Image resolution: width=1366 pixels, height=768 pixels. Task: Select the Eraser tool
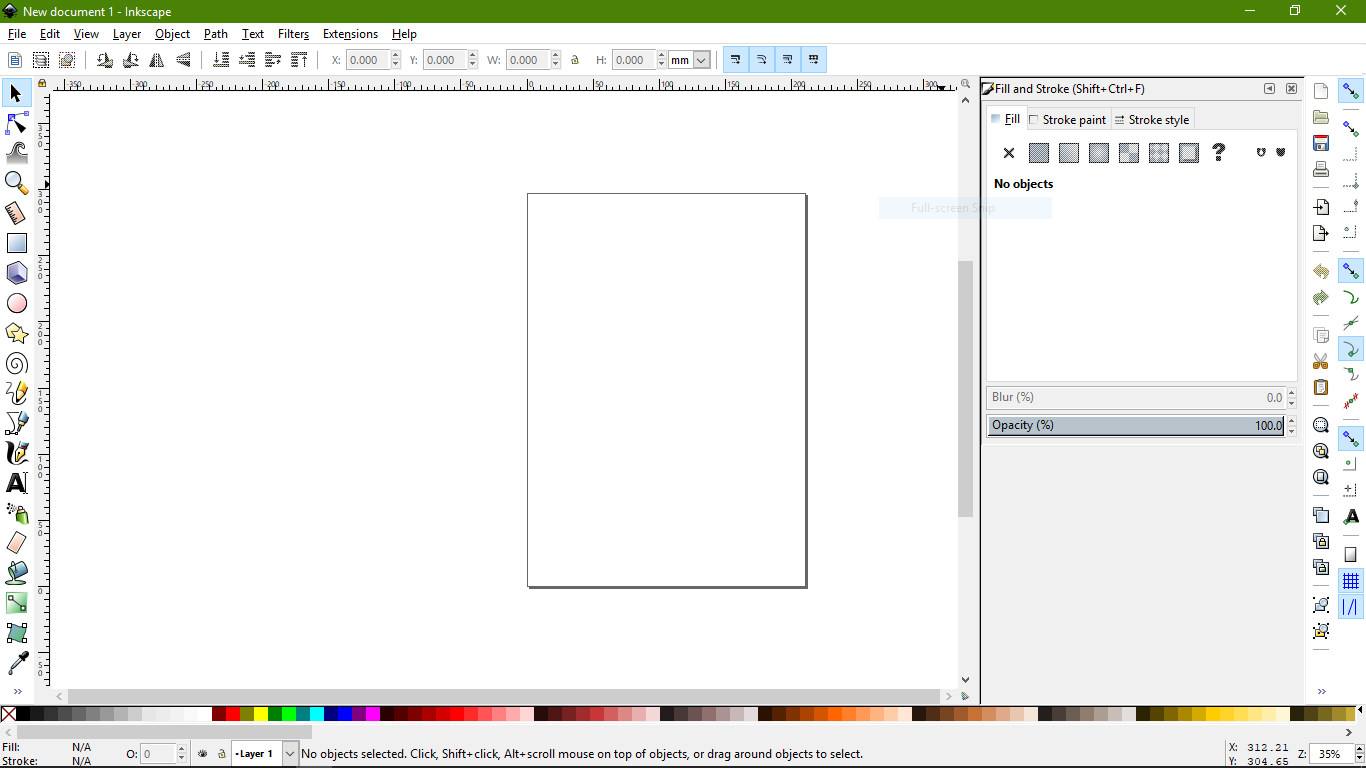pyautogui.click(x=17, y=543)
